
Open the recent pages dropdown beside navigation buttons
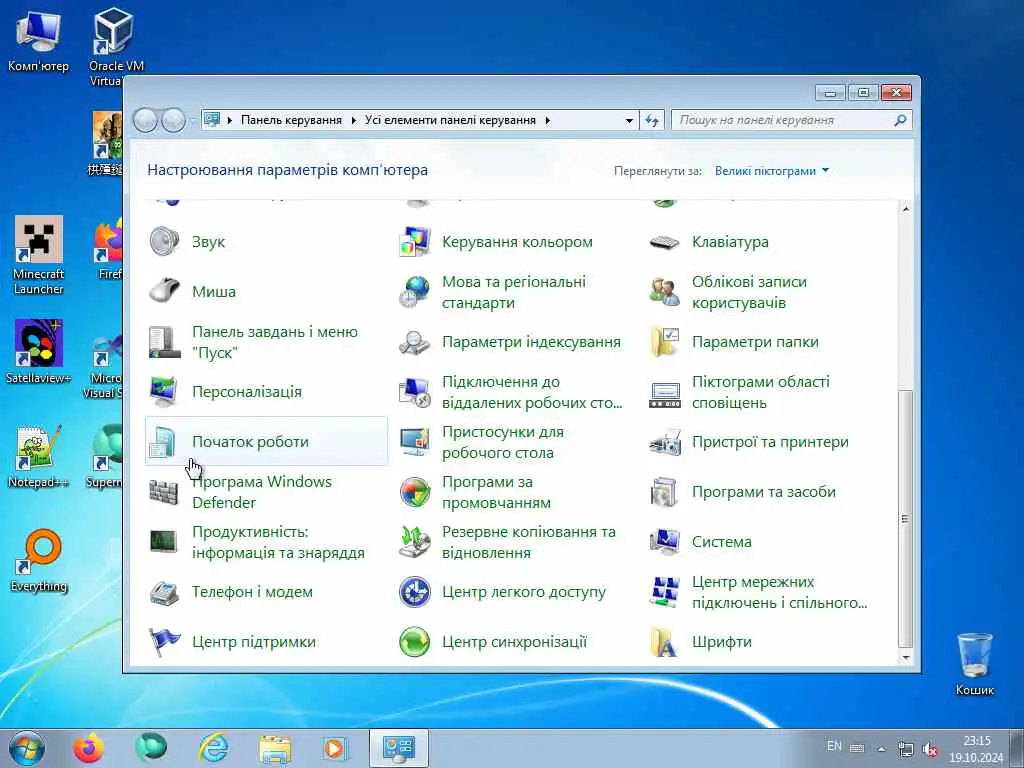coord(193,120)
